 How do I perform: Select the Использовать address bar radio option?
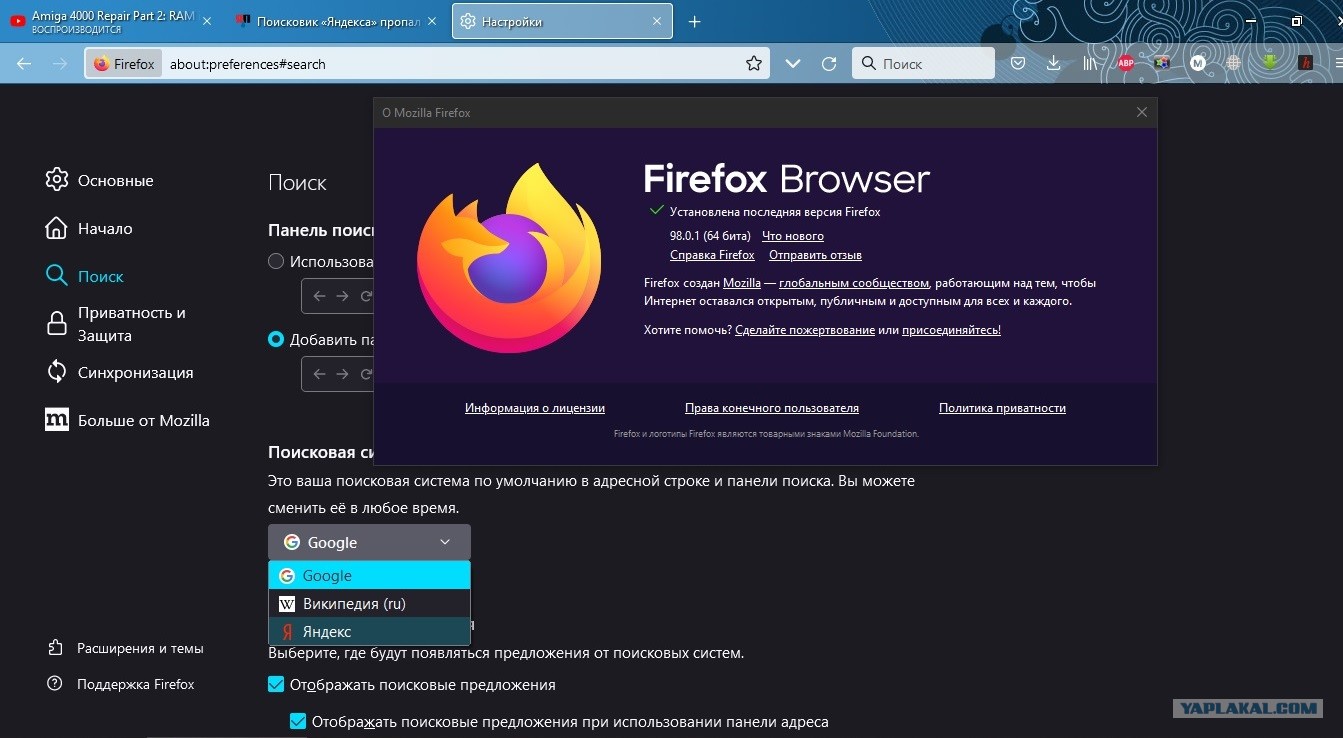pos(276,261)
